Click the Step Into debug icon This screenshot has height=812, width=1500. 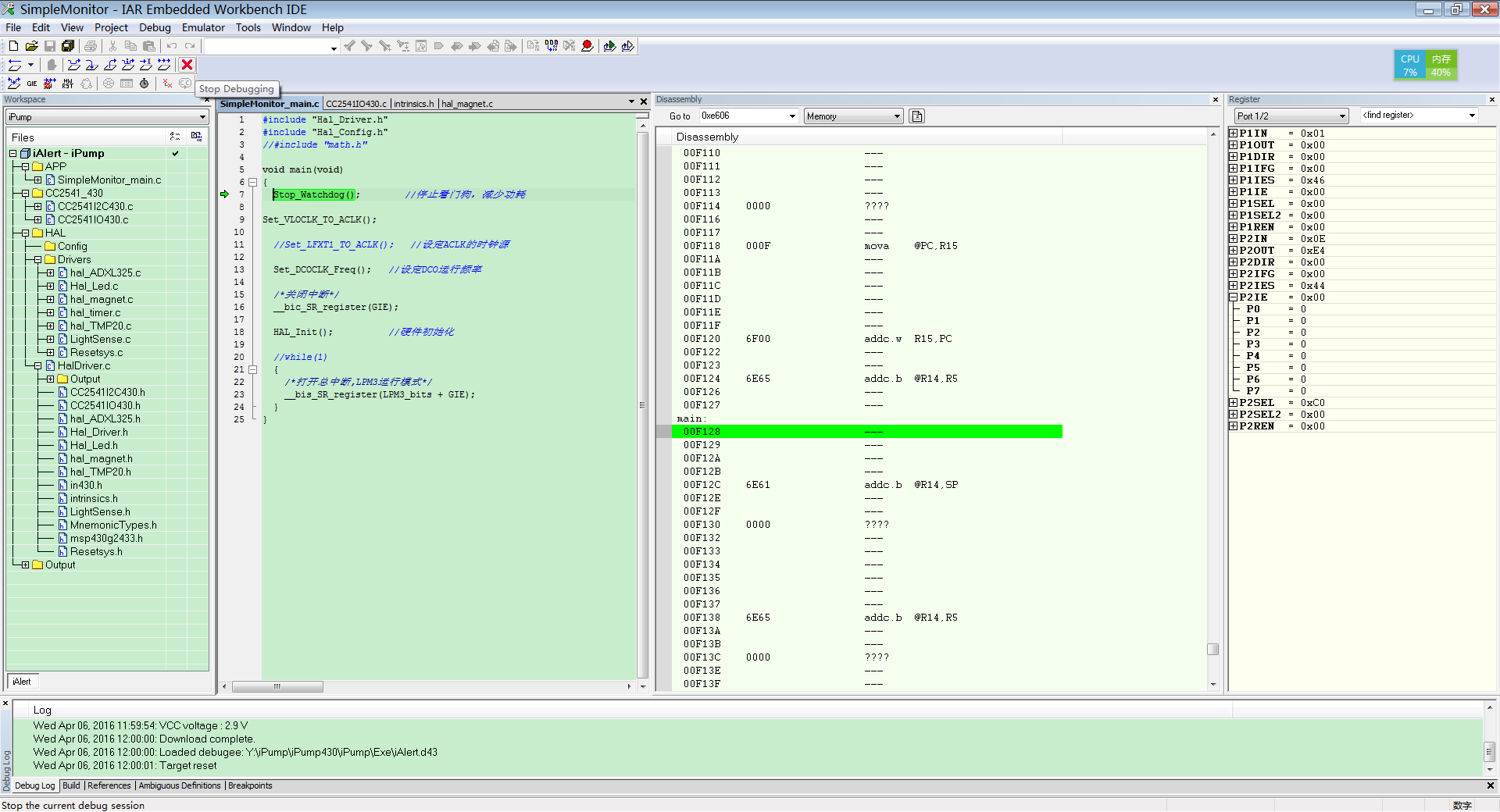click(x=92, y=65)
